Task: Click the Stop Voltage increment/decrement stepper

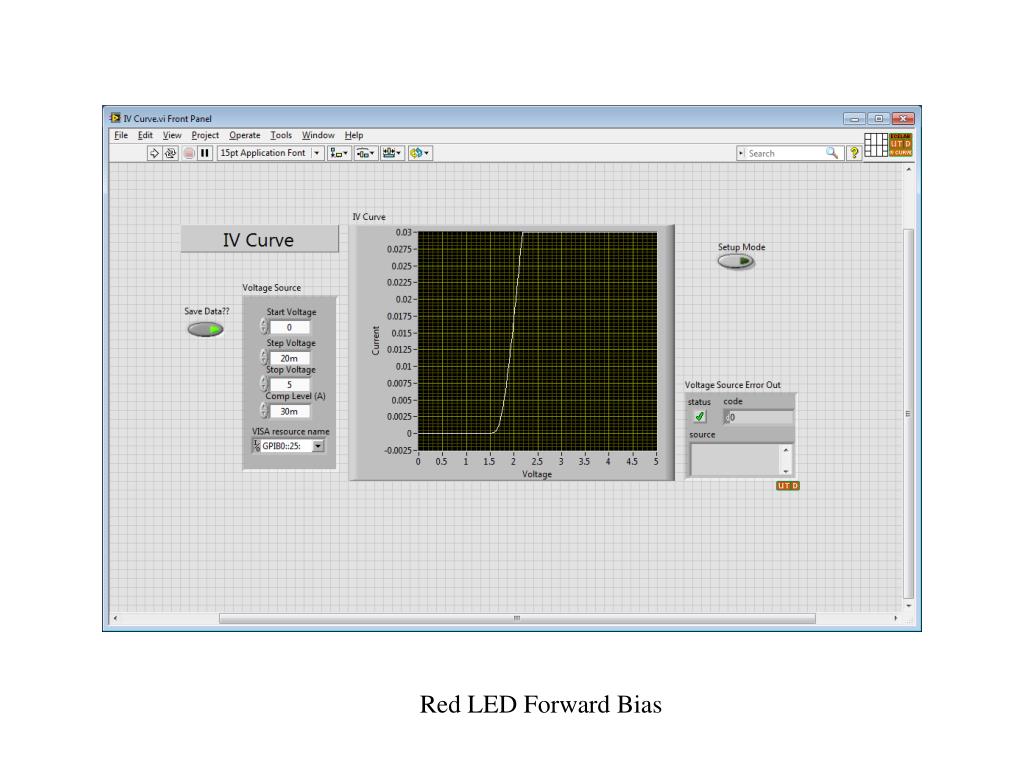Action: 264,383
